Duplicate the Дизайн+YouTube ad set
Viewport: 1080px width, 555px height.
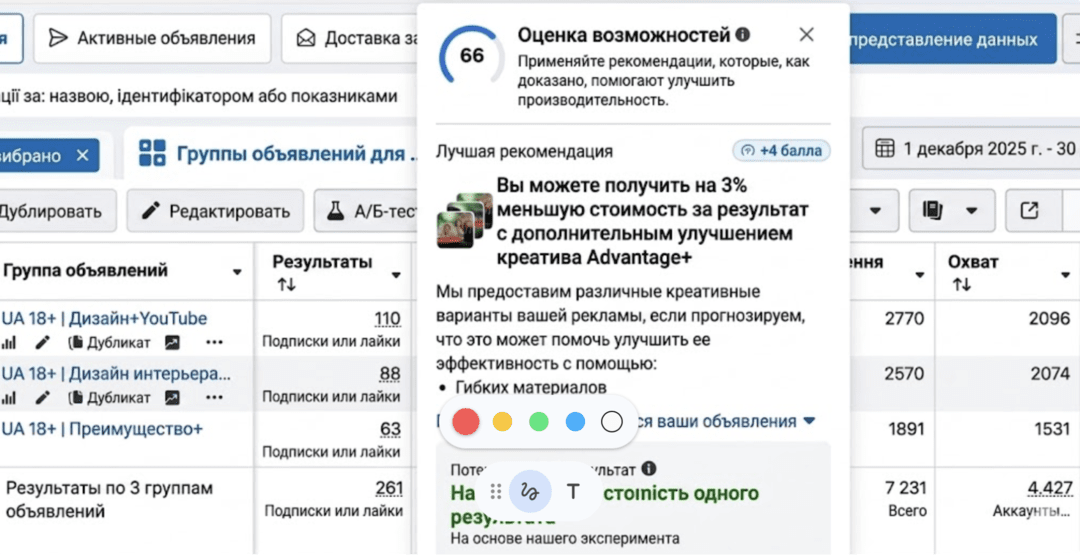click(109, 342)
